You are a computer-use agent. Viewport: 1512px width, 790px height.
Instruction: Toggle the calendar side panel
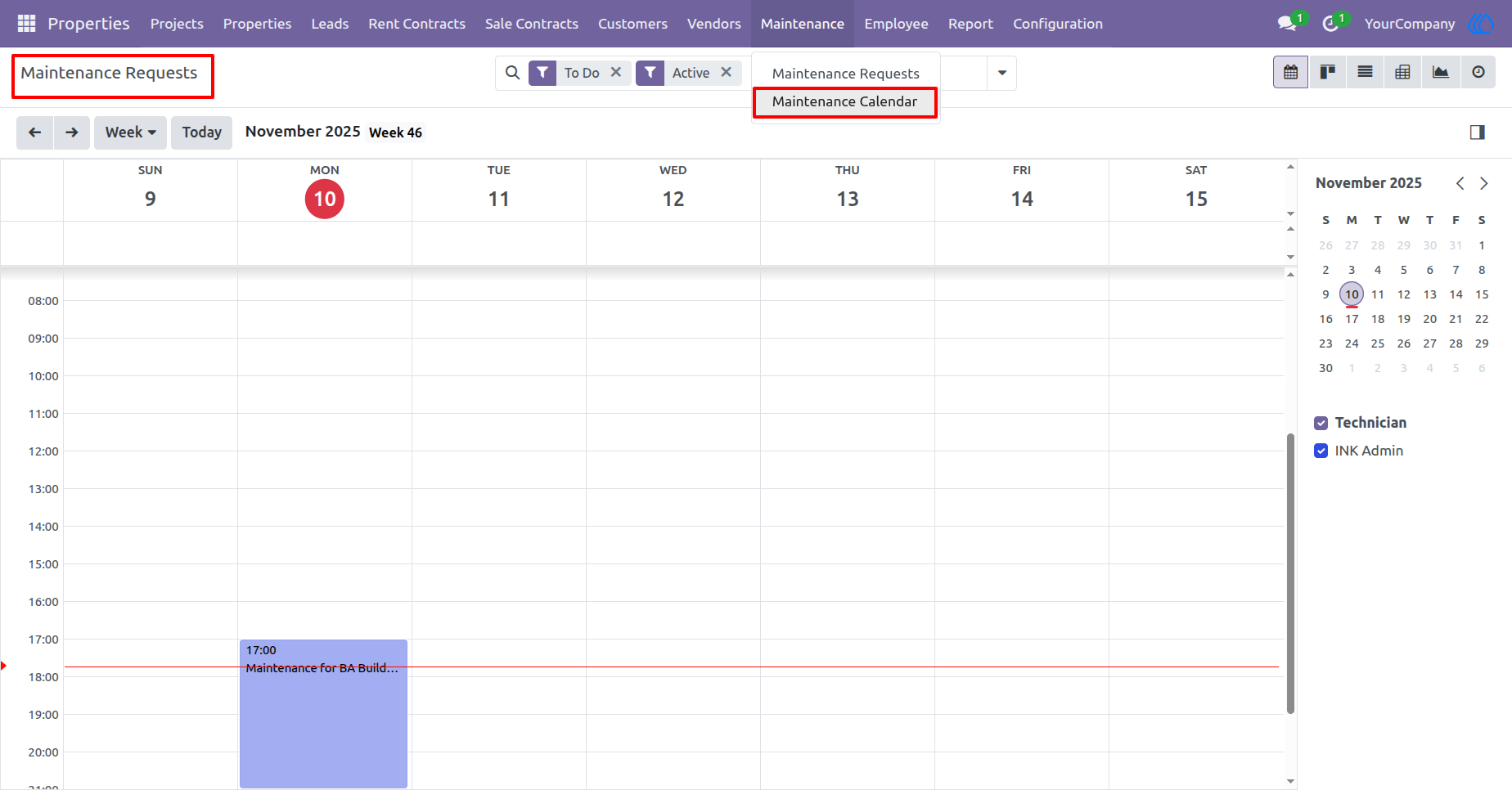coord(1477,132)
